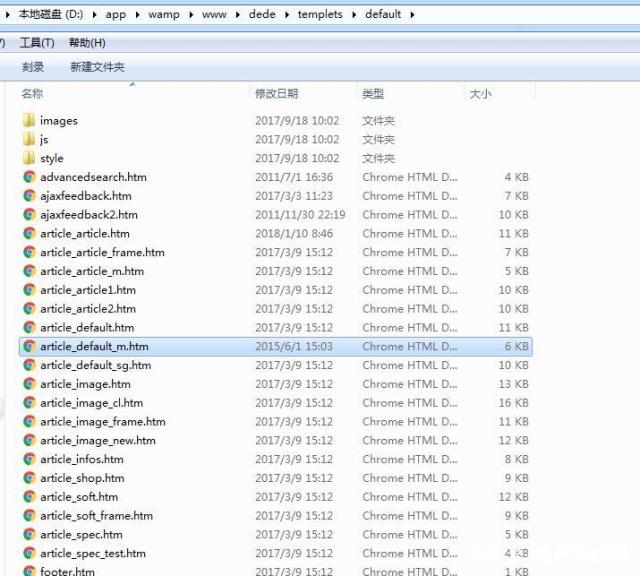This screenshot has height=576, width=640.
Task: Select article_soft.htm file icon
Action: click(x=29, y=496)
